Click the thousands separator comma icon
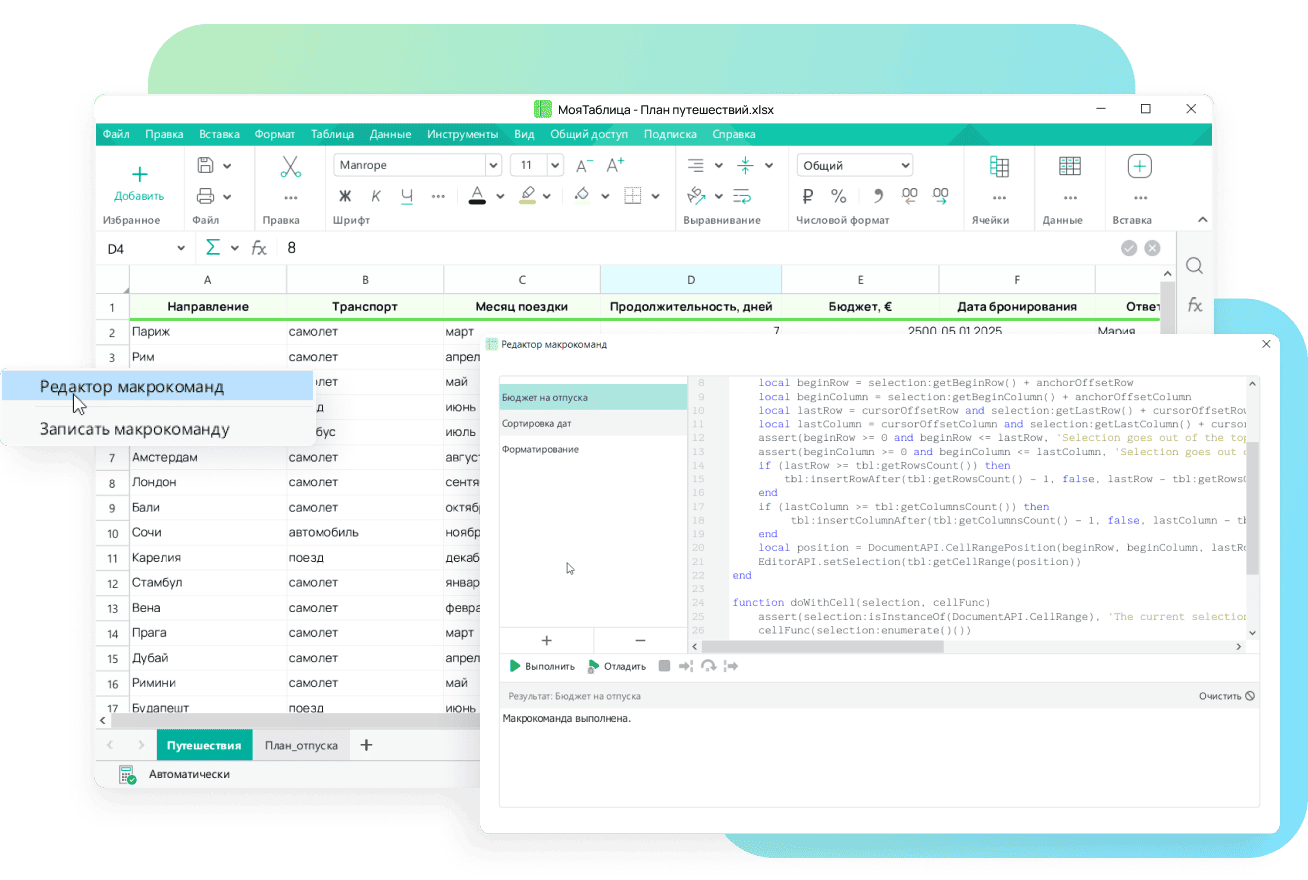This screenshot has height=880, width=1308. point(878,196)
